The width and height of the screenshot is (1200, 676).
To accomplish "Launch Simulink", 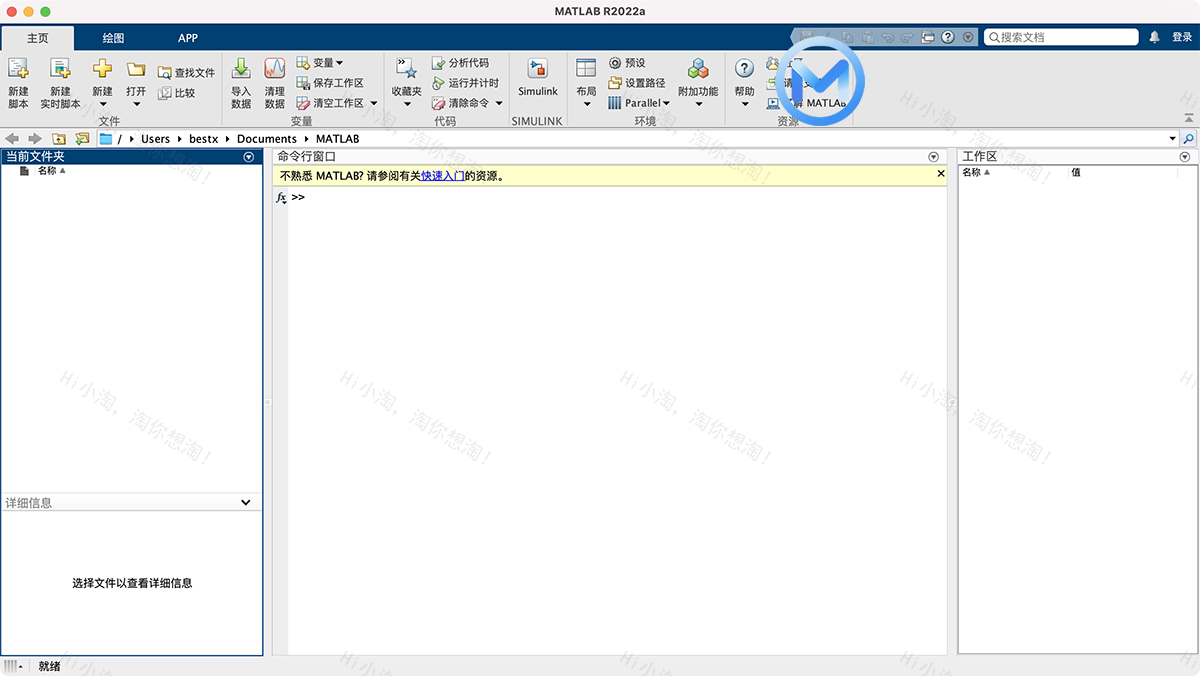I will pos(537,80).
